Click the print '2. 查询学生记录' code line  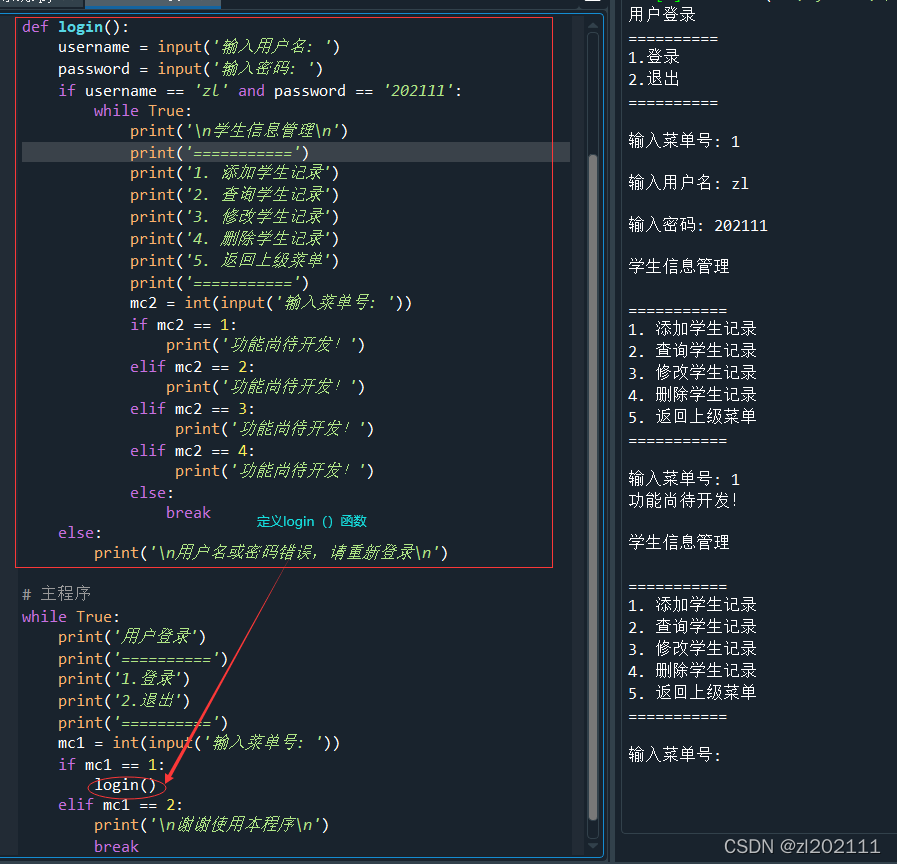coord(234,195)
